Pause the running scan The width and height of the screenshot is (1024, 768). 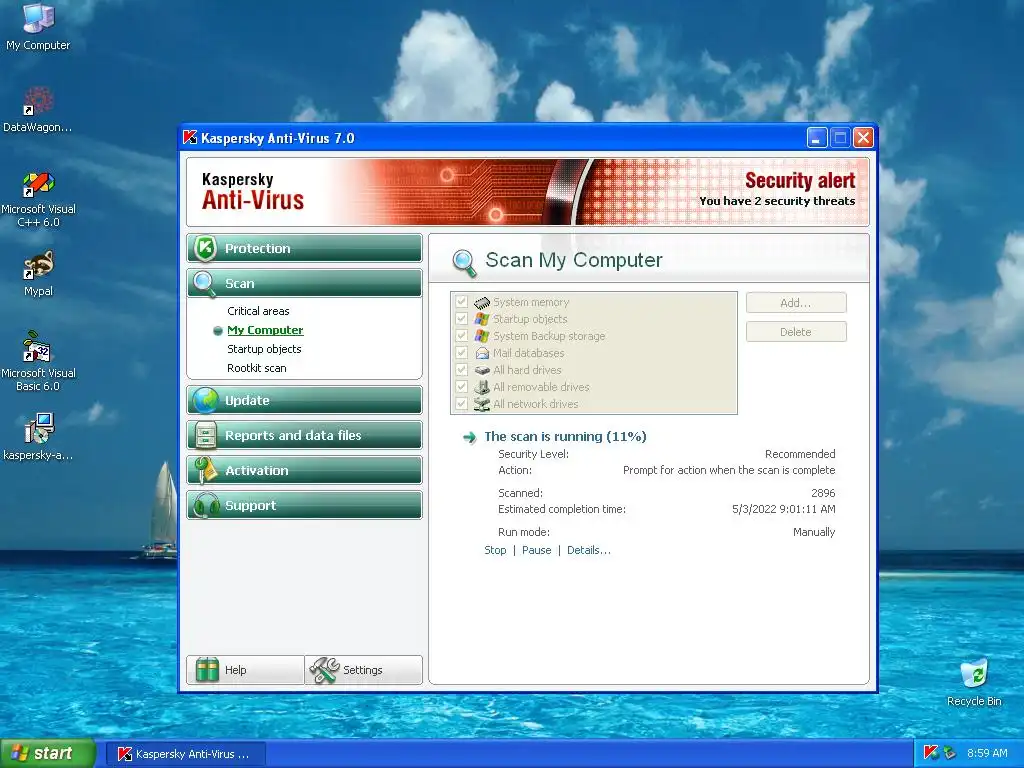point(536,550)
